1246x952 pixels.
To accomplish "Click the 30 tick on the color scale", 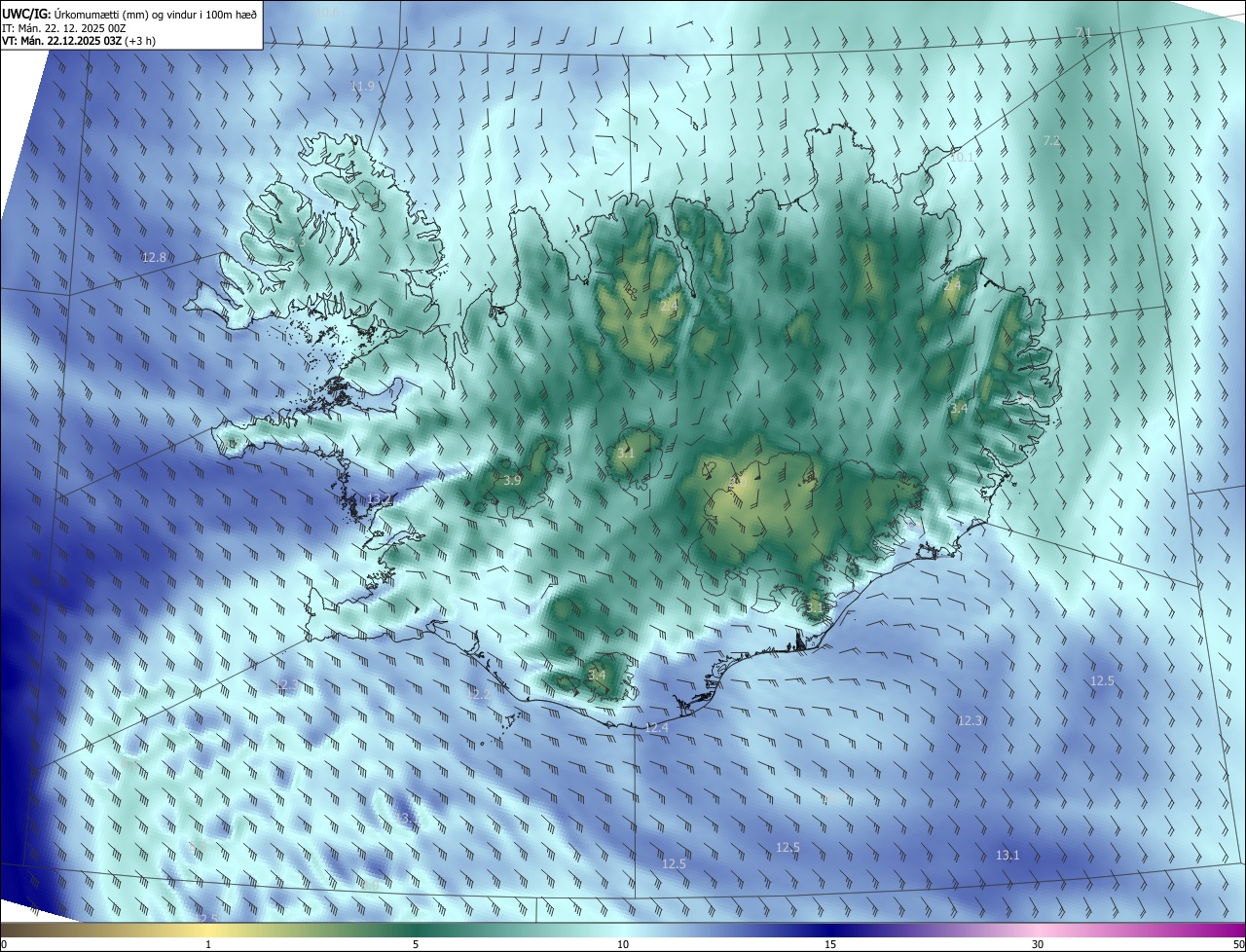I will click(1038, 944).
